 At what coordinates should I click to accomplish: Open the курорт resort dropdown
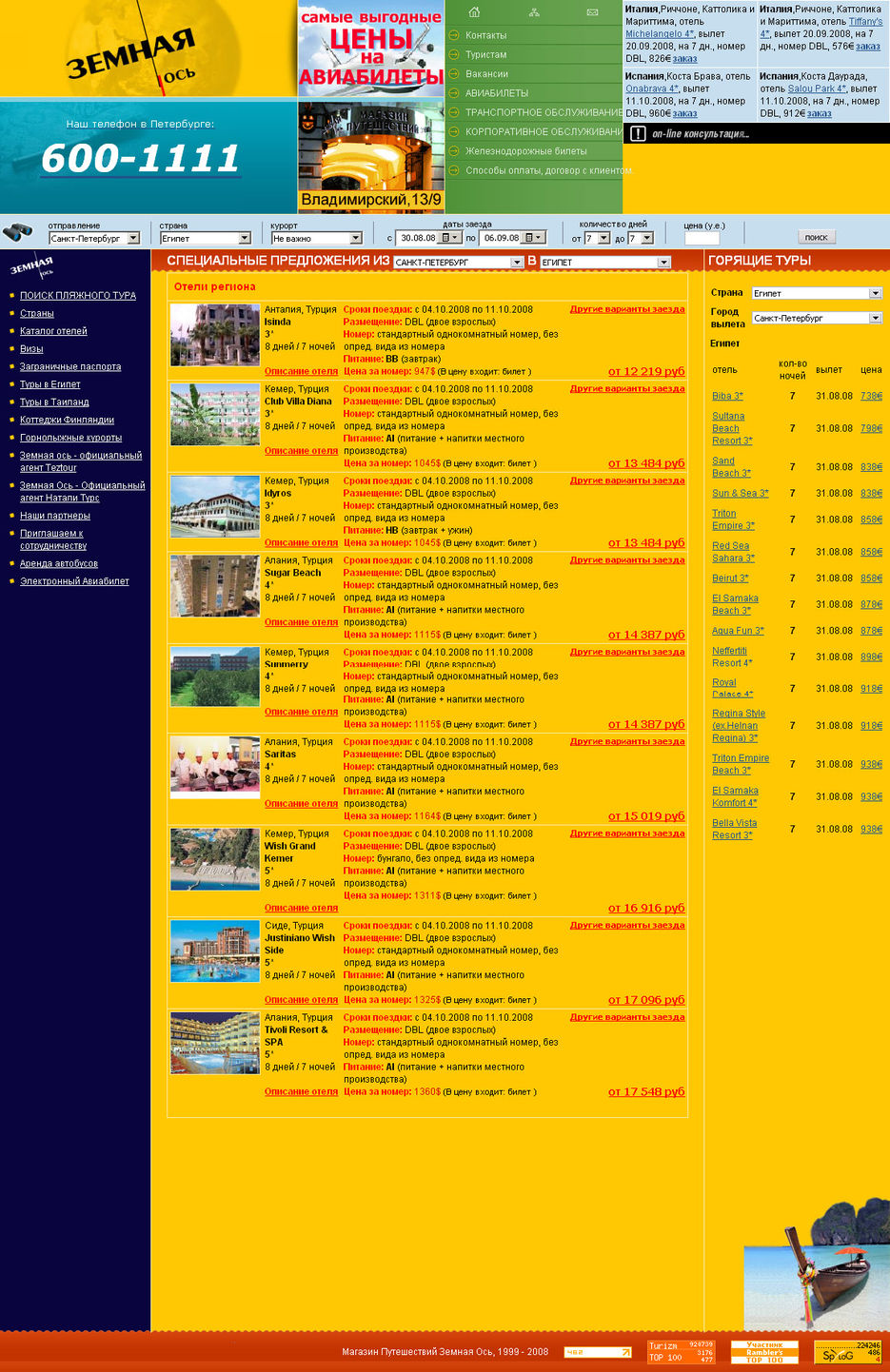(x=355, y=239)
